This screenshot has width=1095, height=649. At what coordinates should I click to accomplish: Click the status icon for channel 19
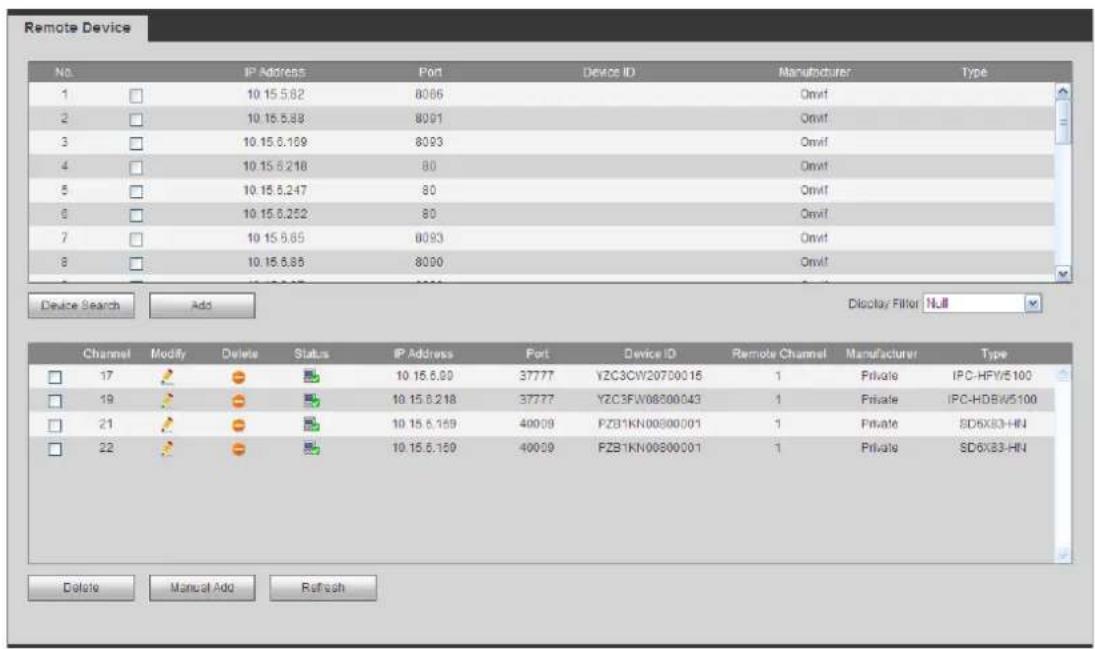311,400
